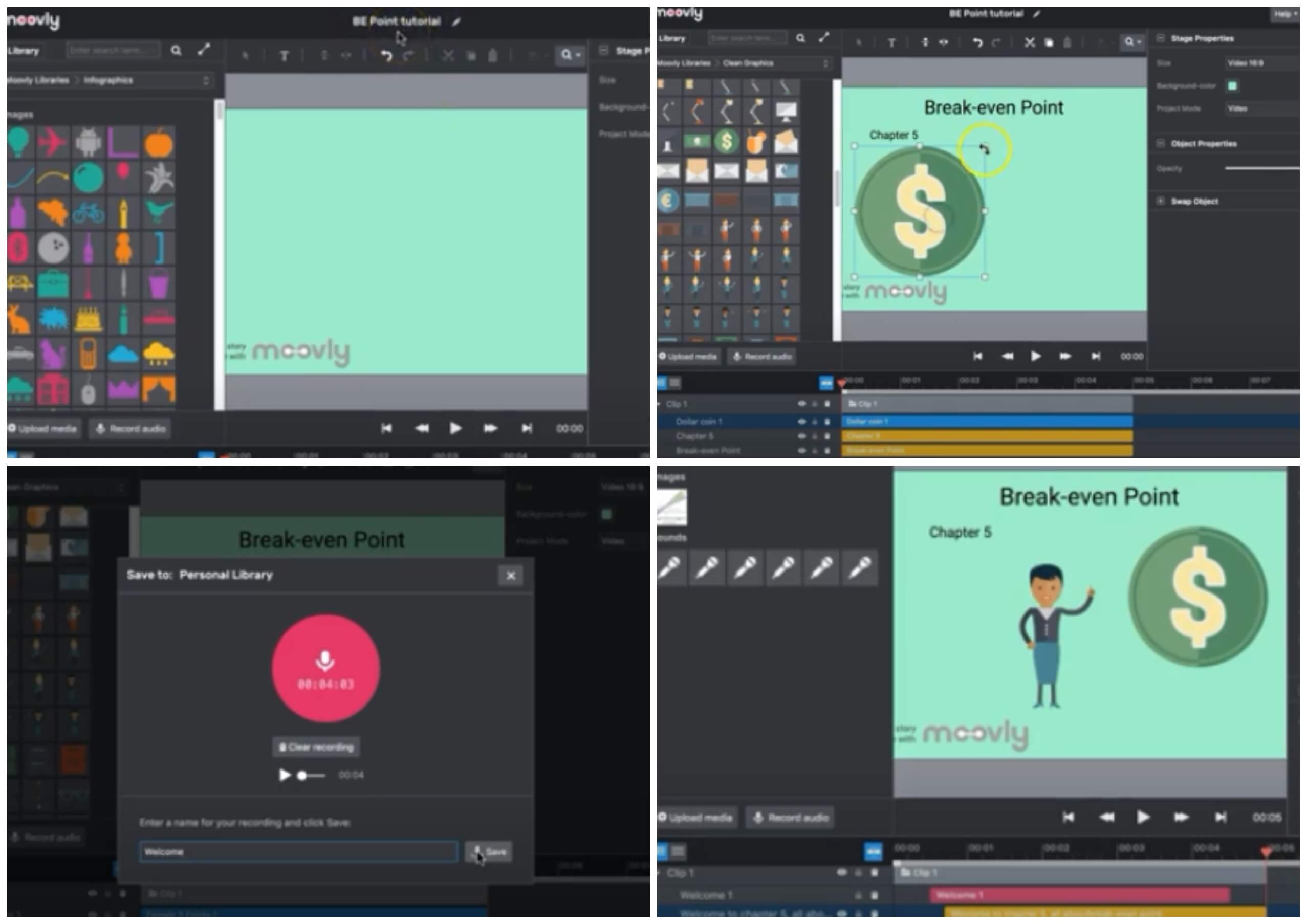
Task: Click the recording name field containing Welcome
Action: 299,852
